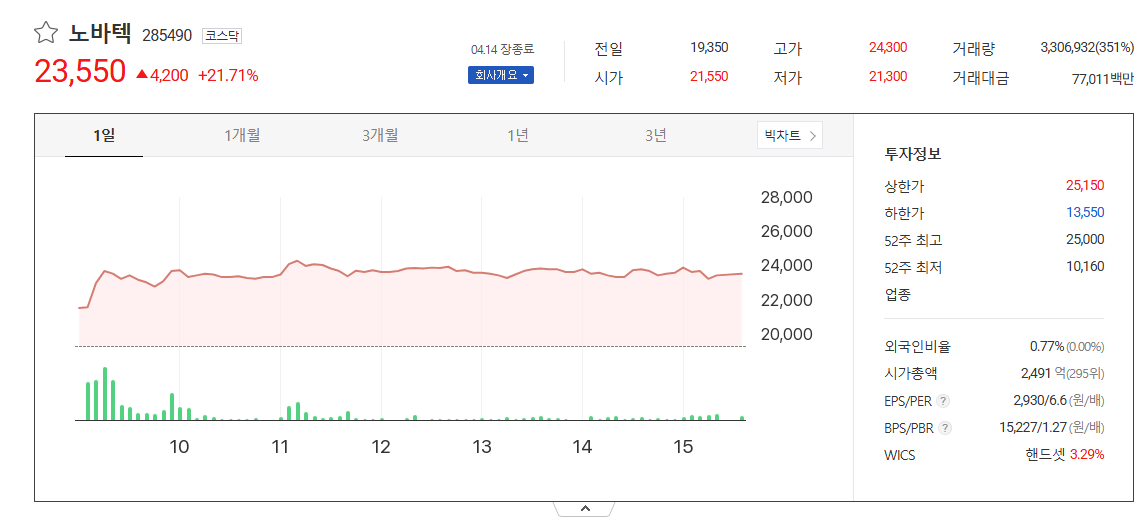Screen dimensions: 1145x521
Task: Click the WICS change 3.29%
Action: coord(1087,455)
